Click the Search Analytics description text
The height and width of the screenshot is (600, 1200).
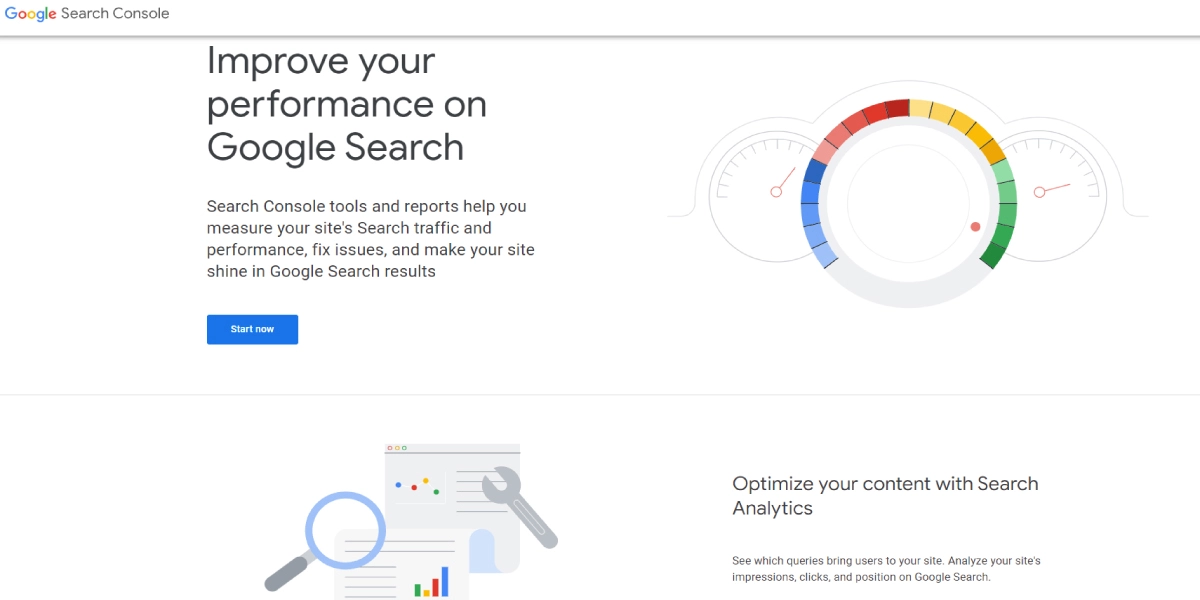(885, 568)
